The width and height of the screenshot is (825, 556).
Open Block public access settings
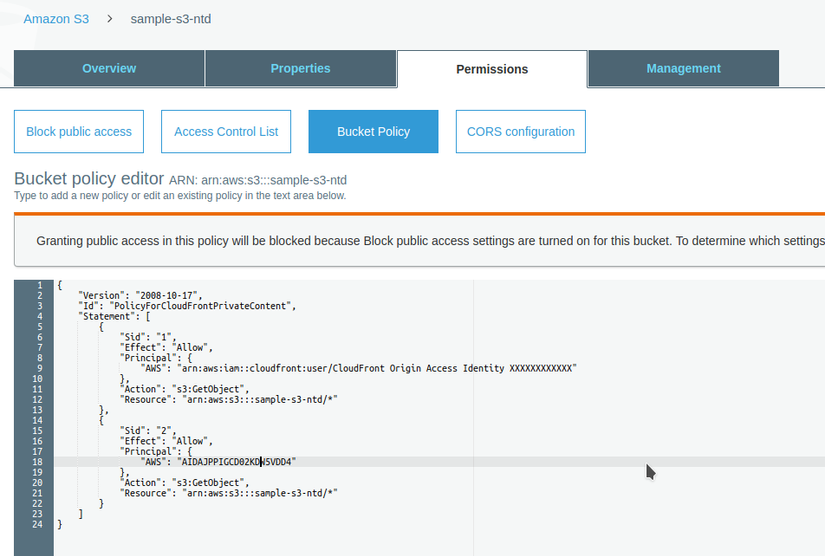[x=79, y=131]
